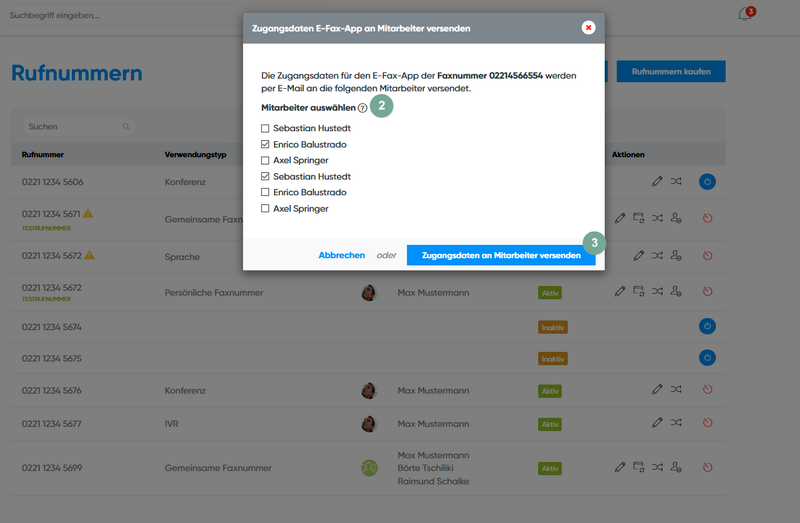
Task: Click the Rufnummern kaufen button
Action: [x=671, y=72]
